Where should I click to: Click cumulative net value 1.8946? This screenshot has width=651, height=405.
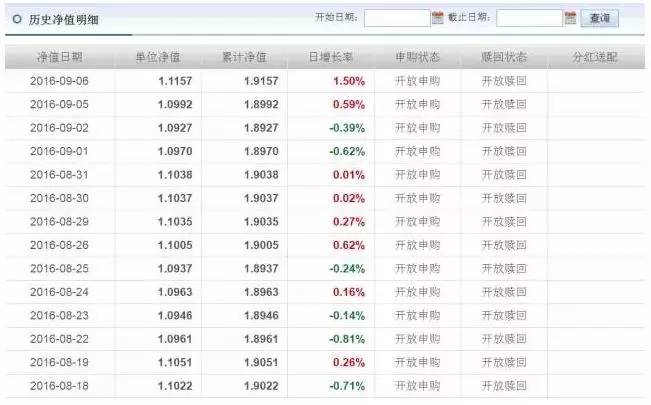[x=261, y=316]
